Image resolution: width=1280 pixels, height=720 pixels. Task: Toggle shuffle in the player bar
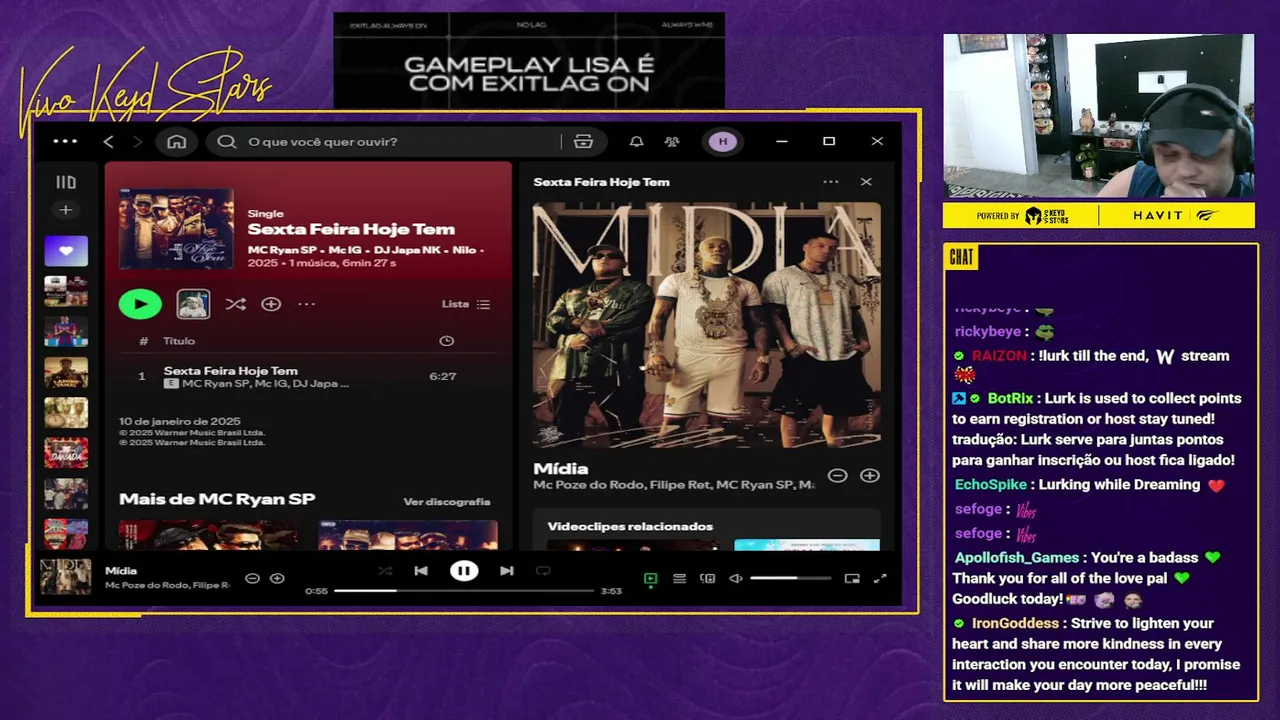tap(385, 571)
